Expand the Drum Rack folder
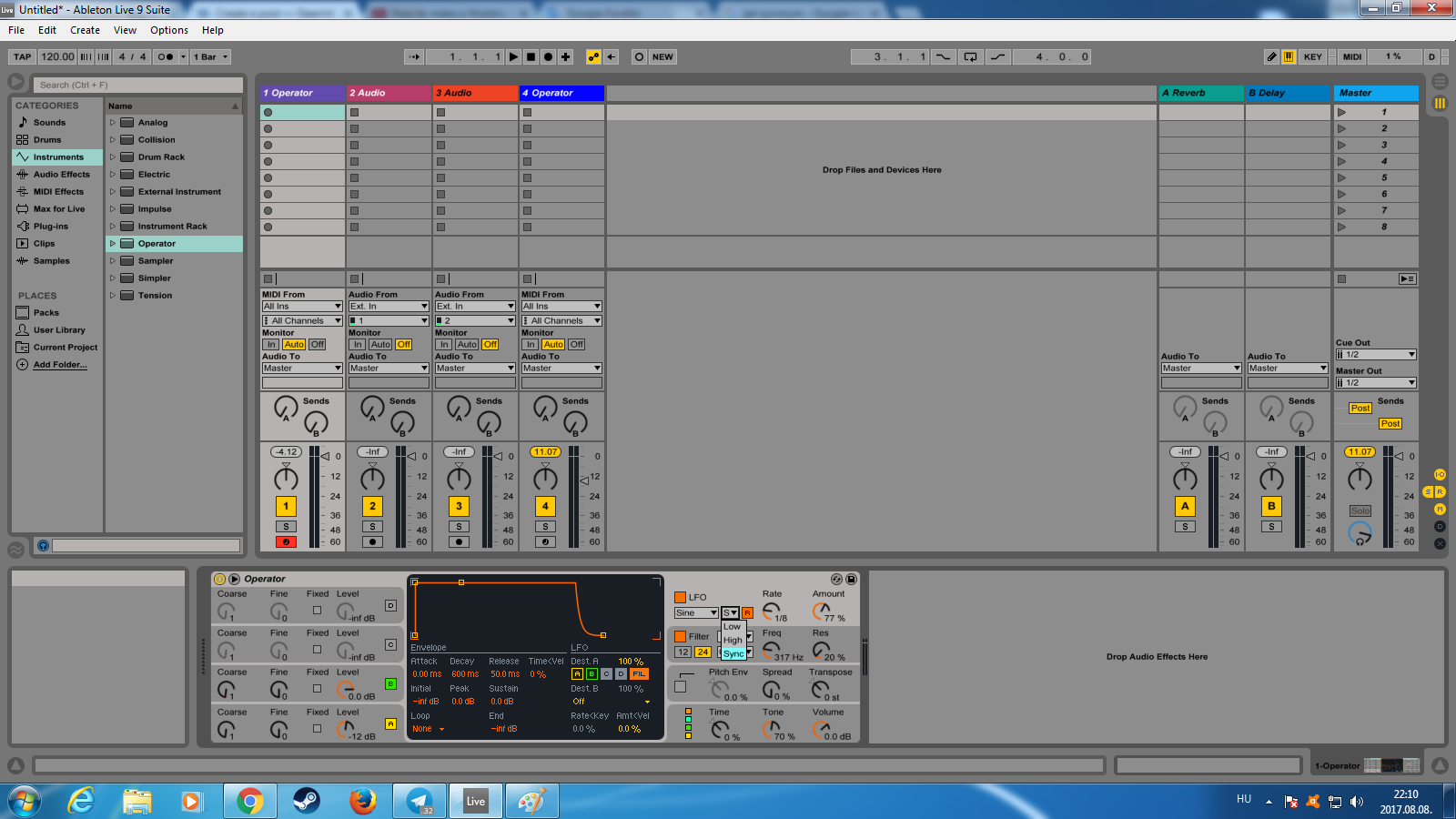Image resolution: width=1456 pixels, height=819 pixels. (113, 157)
